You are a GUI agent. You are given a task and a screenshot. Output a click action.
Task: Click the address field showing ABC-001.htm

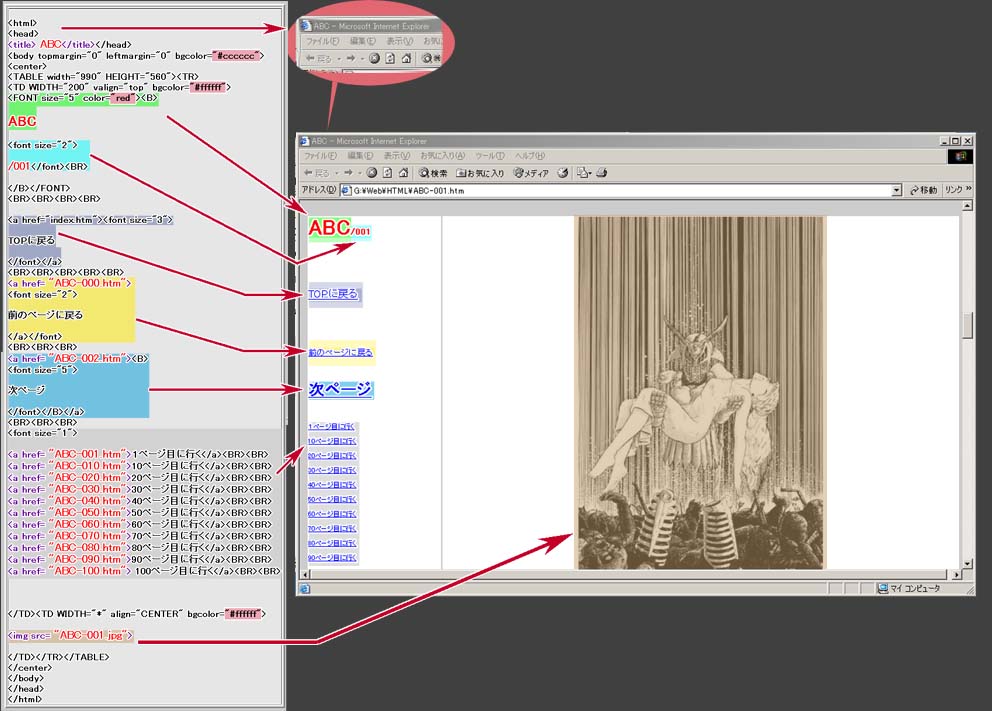pos(620,190)
